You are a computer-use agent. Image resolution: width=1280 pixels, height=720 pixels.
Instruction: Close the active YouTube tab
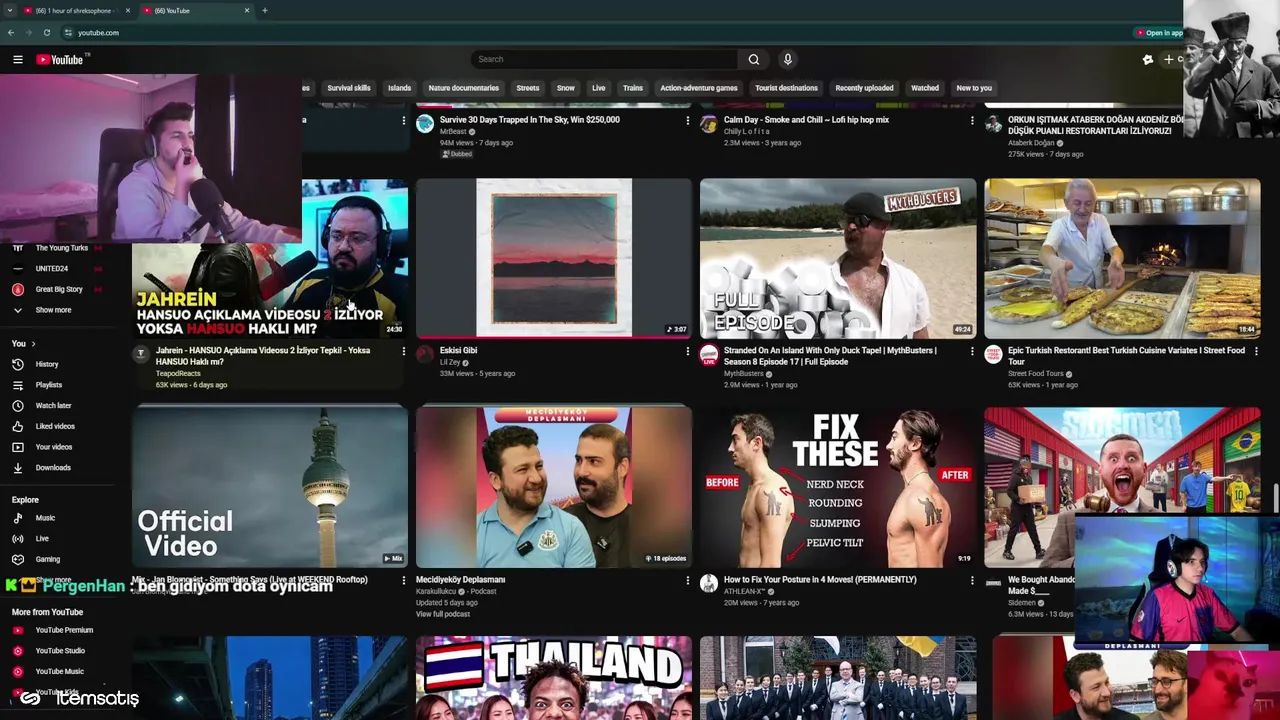247,11
